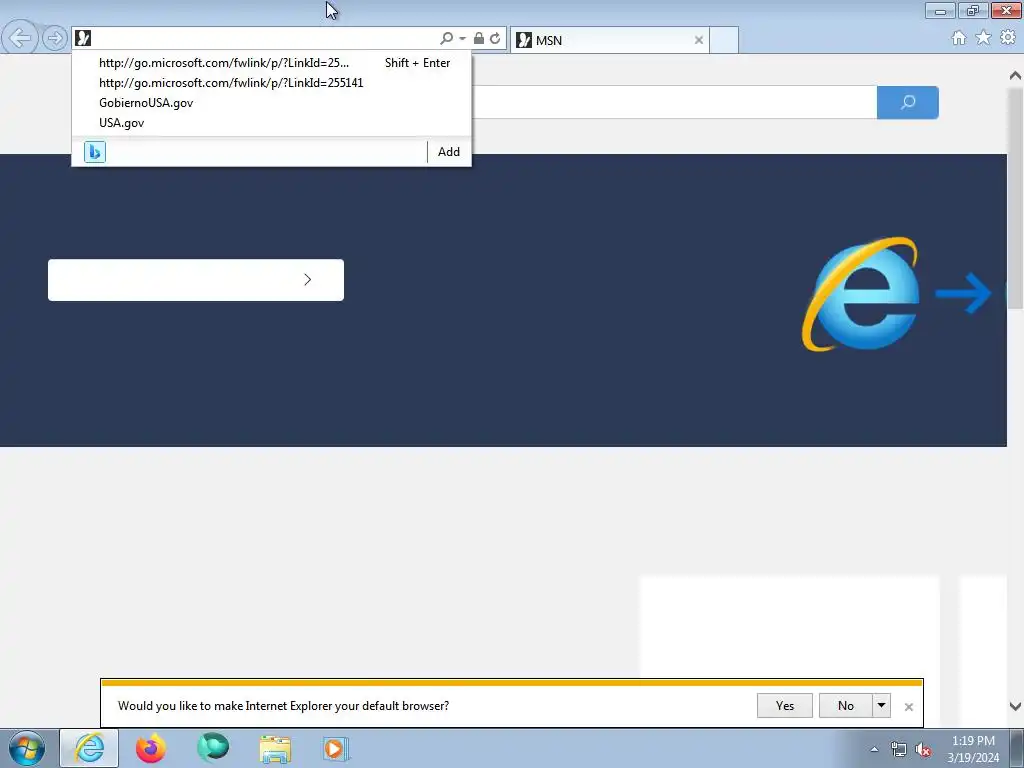The image size is (1024, 768).
Task: Choose GobiernoUSA.gov from suggestions
Action: point(272,103)
